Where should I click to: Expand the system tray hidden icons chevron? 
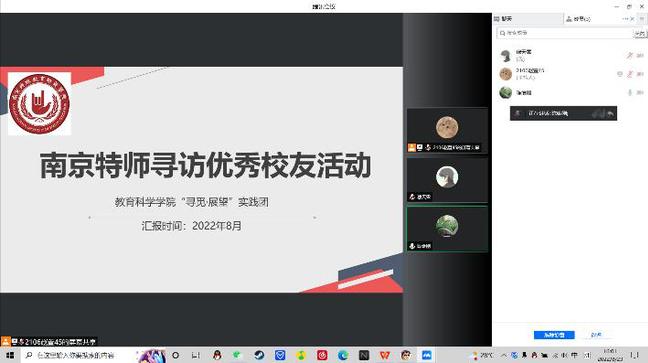[x=504, y=355]
